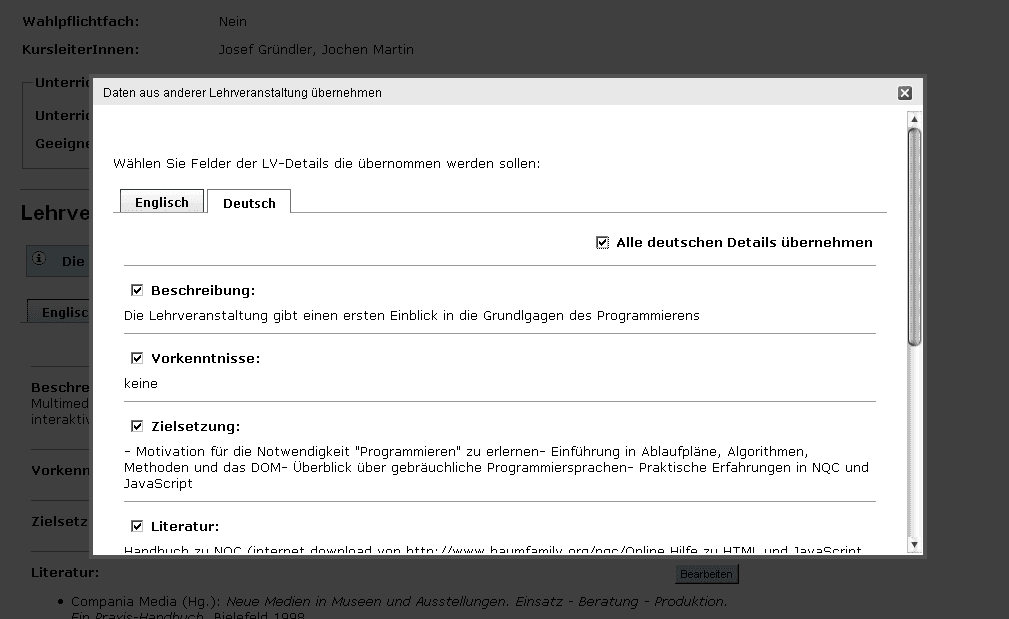Click the partially hidden Englisch tab in background
1009x619 pixels.
(60, 312)
